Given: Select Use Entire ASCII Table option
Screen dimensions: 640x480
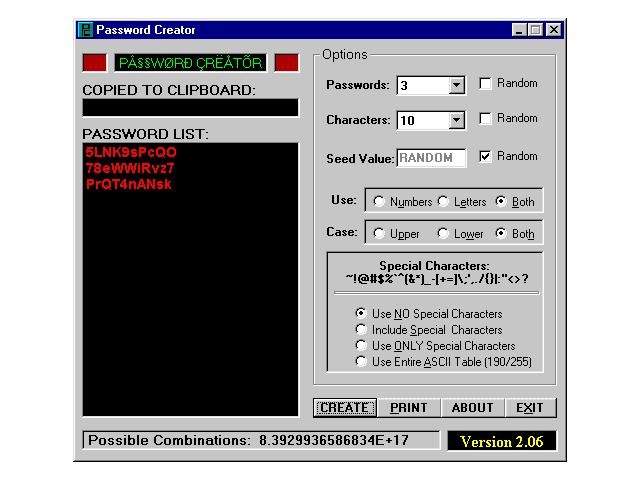Looking at the screenshot, I should [361, 361].
